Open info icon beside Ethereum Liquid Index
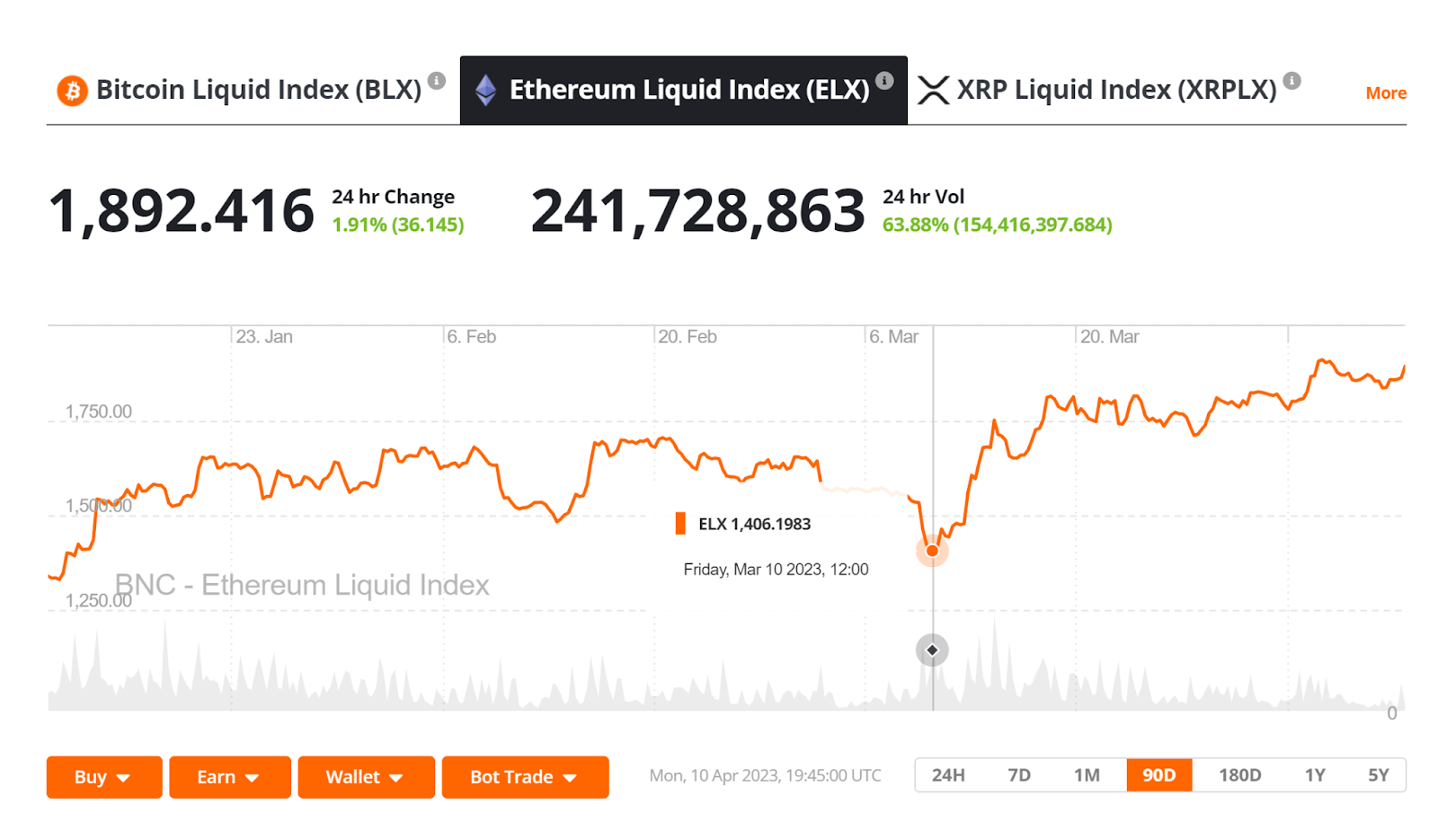The image size is (1438, 840). (884, 81)
